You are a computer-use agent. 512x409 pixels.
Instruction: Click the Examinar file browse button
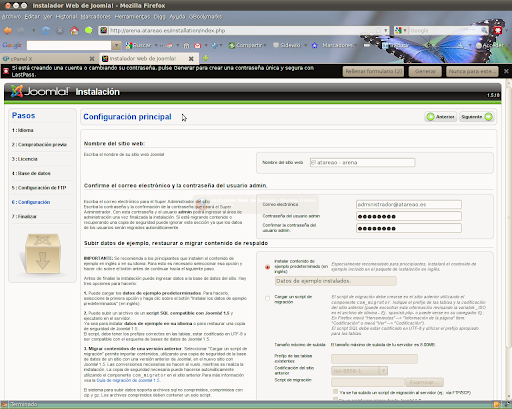pos(425,382)
